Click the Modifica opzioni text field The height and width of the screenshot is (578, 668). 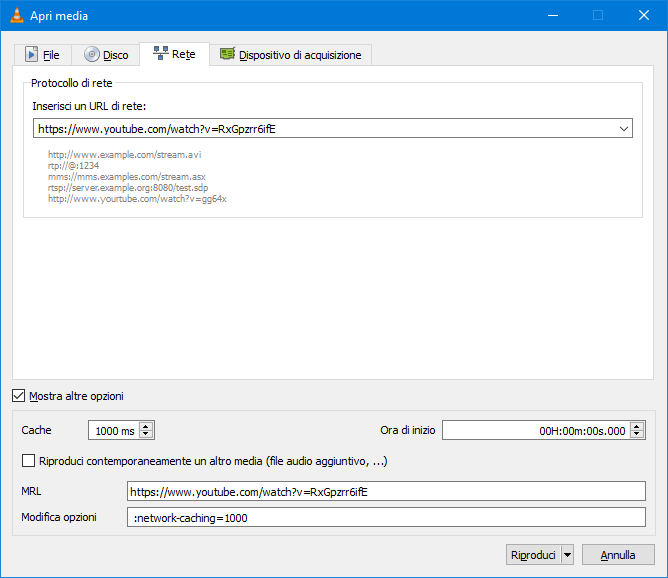(386, 518)
